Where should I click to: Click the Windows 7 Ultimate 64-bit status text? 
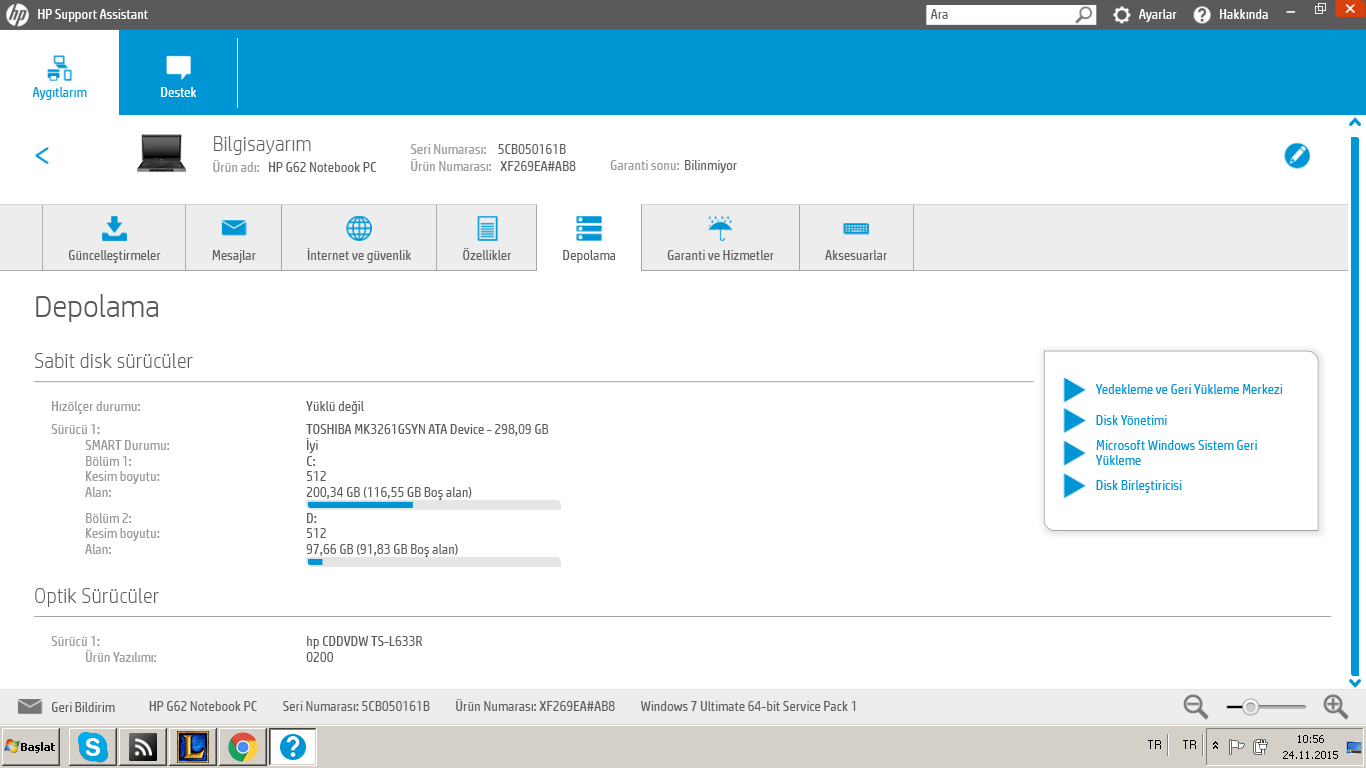click(748, 707)
